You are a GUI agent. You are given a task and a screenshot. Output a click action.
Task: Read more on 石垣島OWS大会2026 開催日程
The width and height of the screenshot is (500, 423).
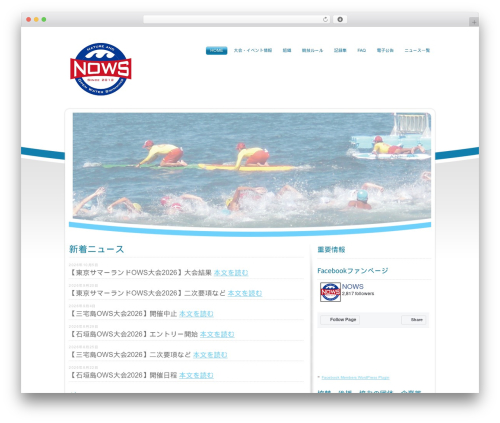(x=196, y=375)
